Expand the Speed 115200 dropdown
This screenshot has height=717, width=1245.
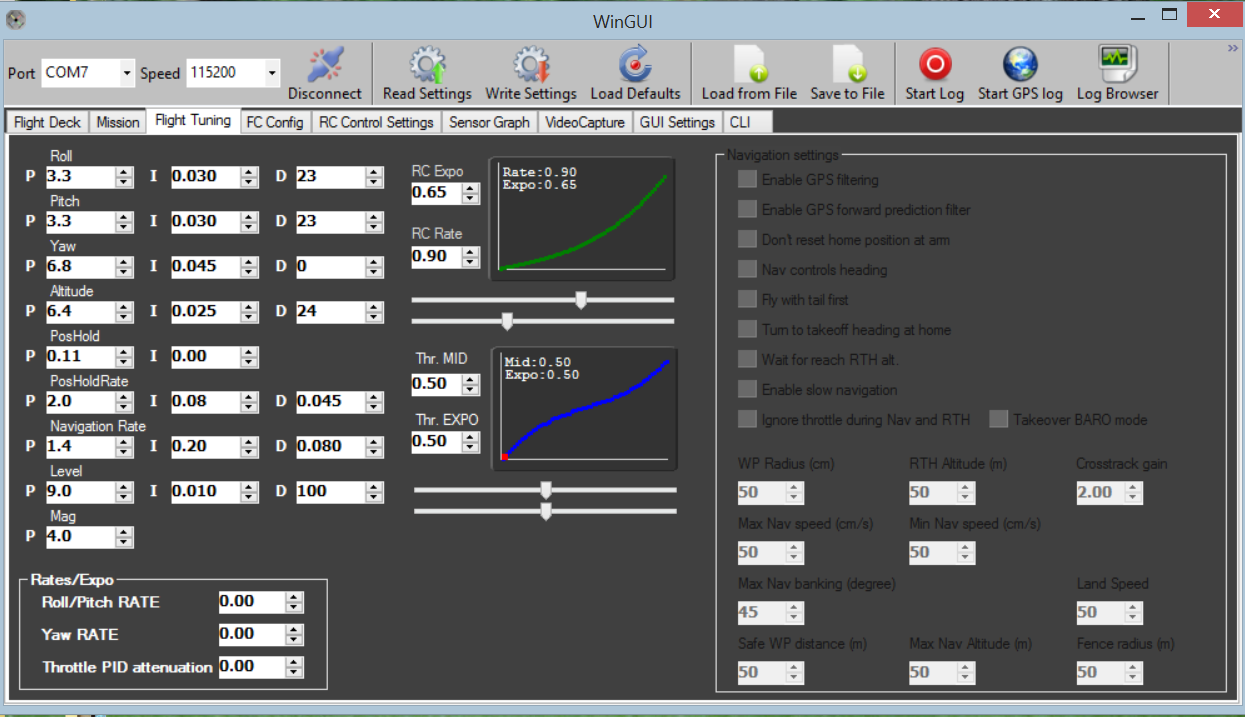coord(272,73)
